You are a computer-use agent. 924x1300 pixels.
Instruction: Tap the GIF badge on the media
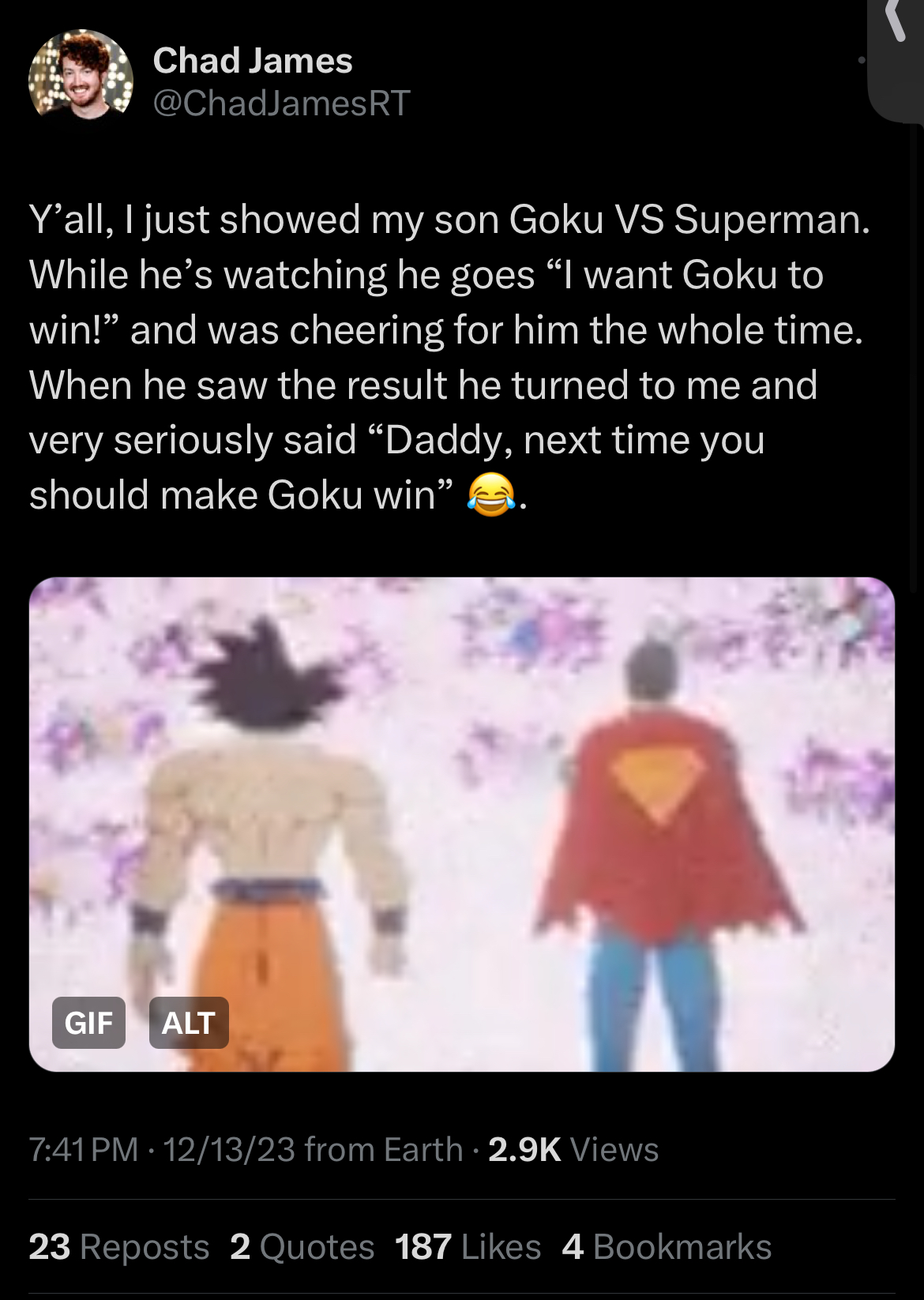pos(88,1022)
